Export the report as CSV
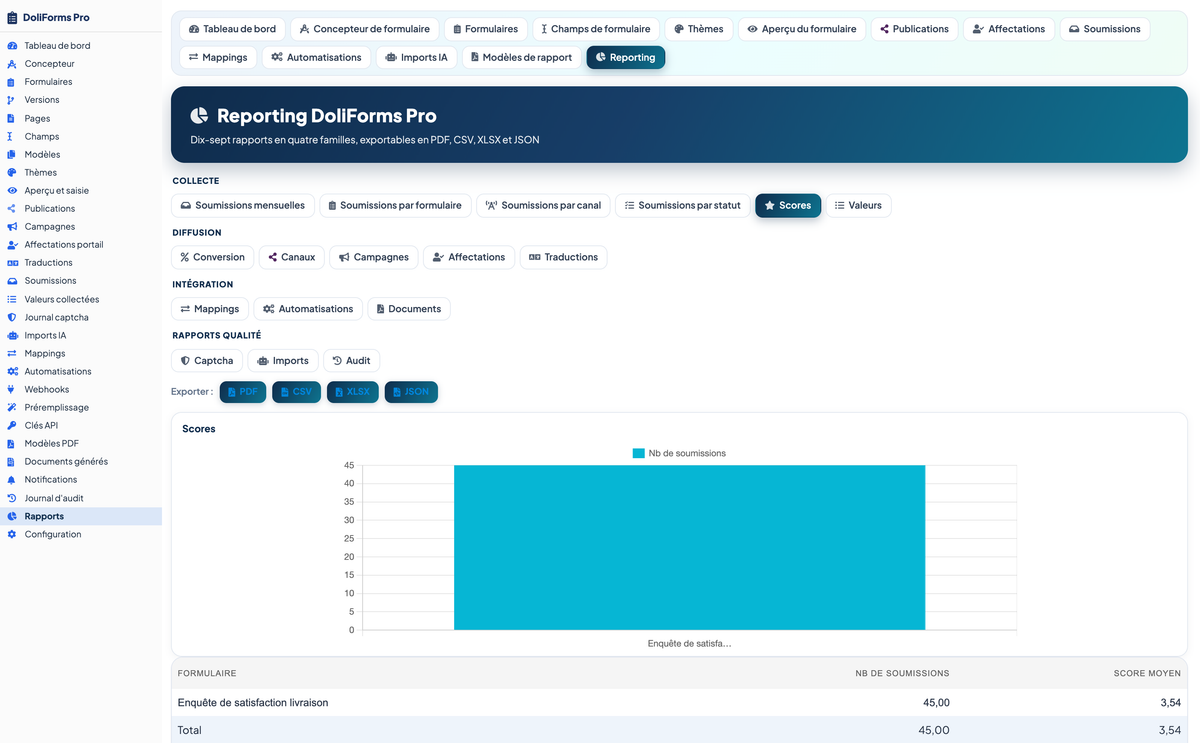 (x=296, y=392)
